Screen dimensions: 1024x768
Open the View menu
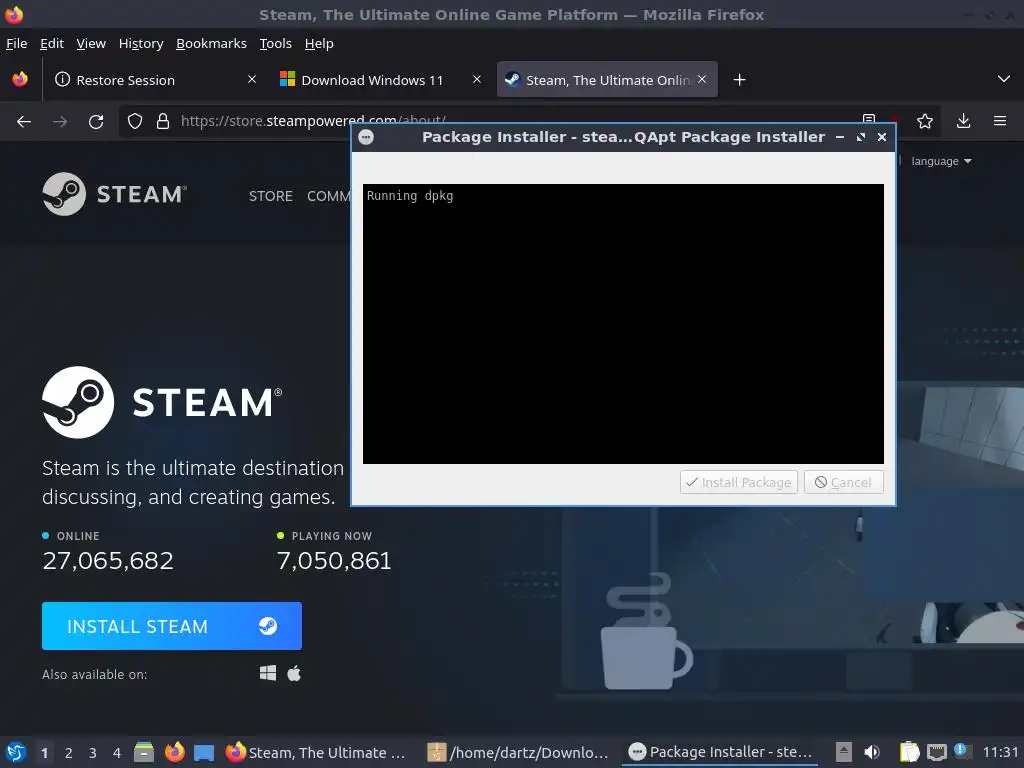pos(91,43)
